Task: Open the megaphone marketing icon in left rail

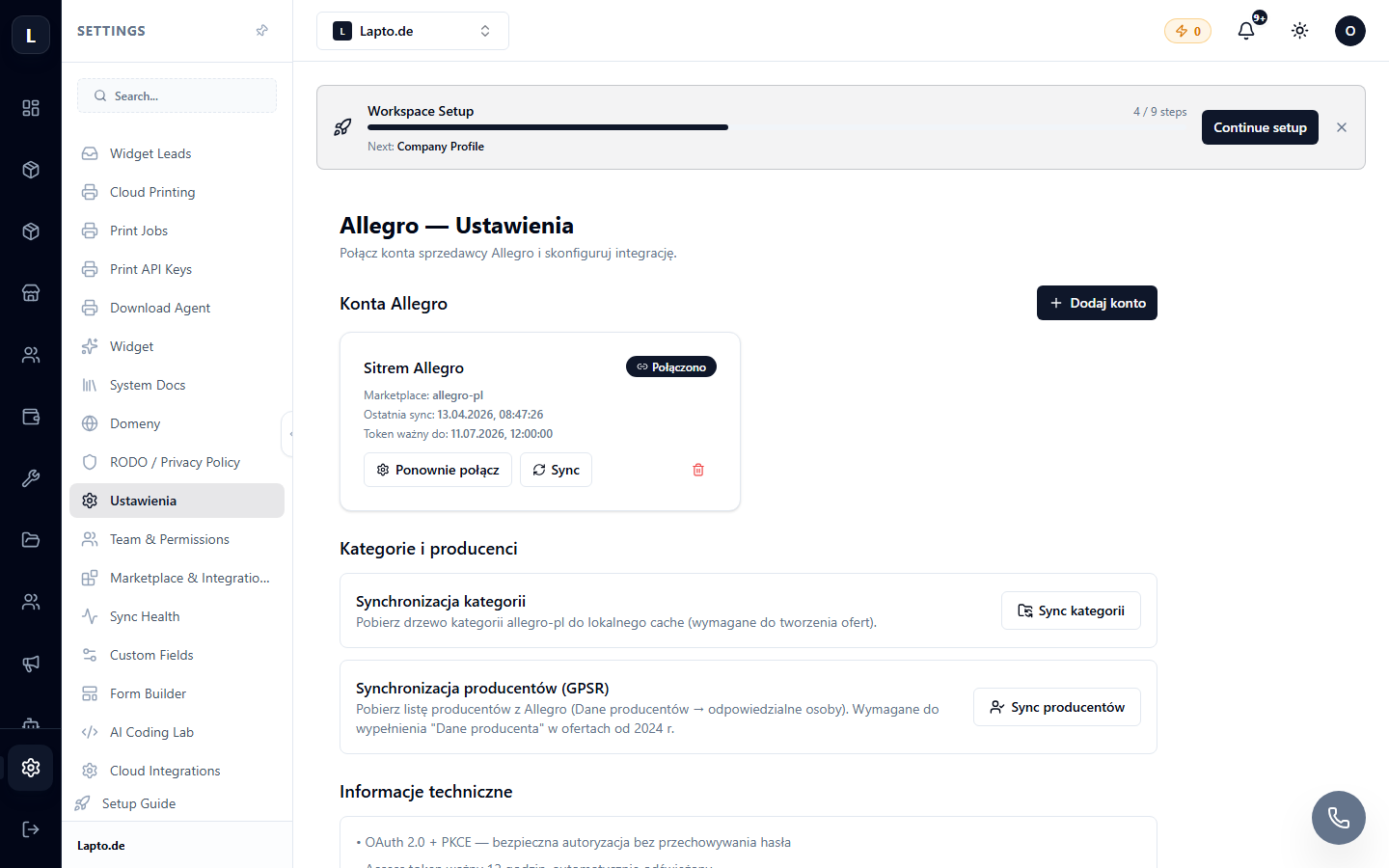Action: pyautogui.click(x=31, y=664)
